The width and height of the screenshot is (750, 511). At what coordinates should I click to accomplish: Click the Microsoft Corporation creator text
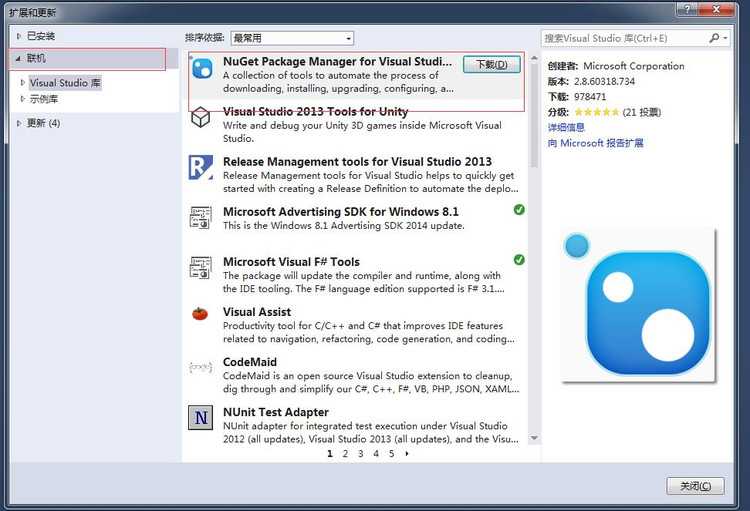click(x=634, y=66)
